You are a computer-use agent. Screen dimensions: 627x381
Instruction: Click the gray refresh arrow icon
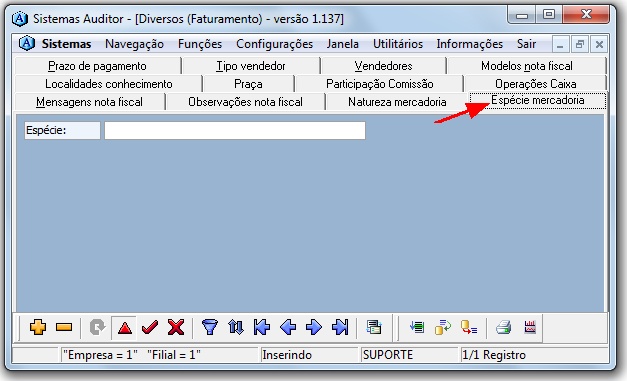click(97, 327)
